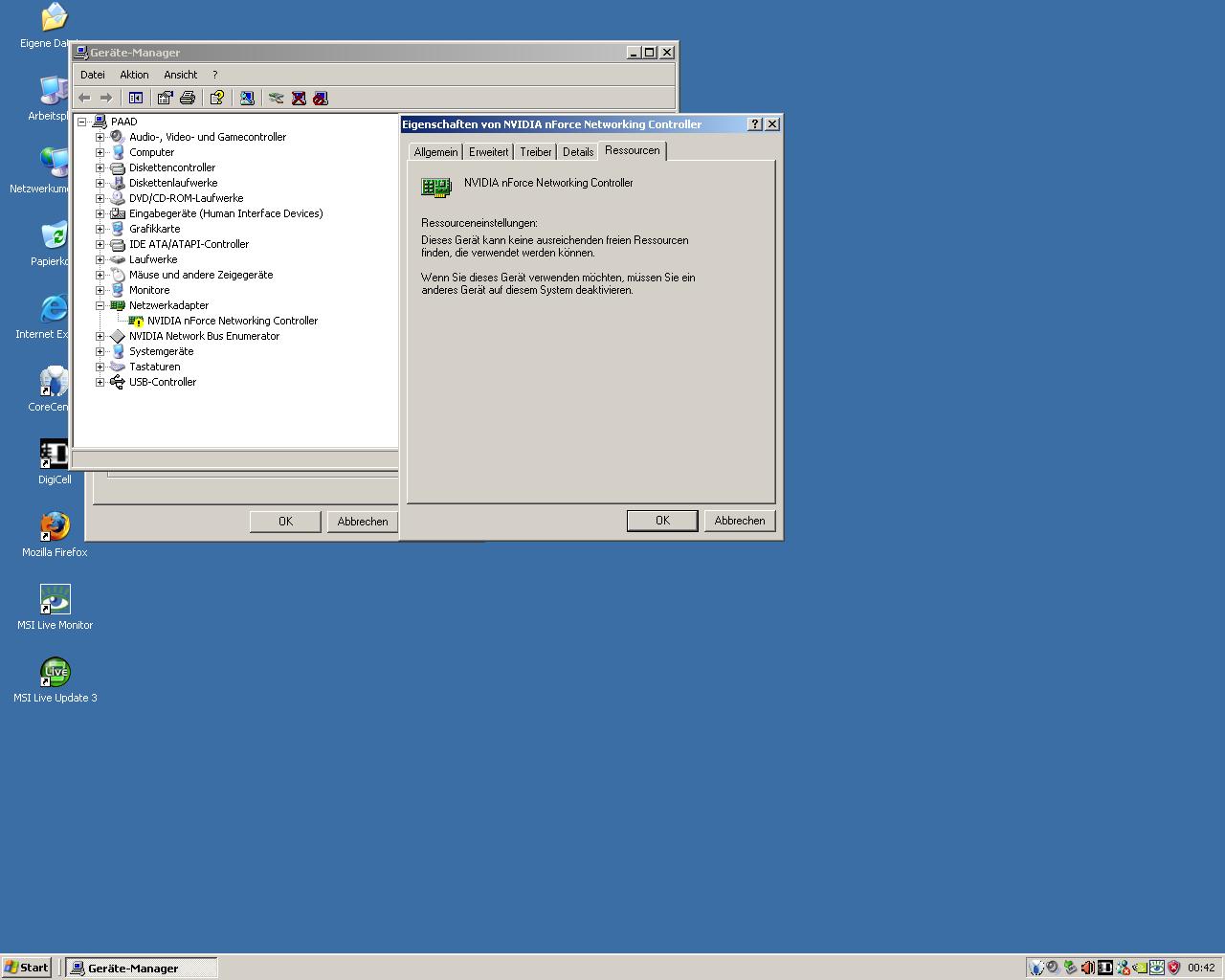The width and height of the screenshot is (1225, 980).
Task: Click the safely remove hardware tray icon
Action: click(1071, 968)
